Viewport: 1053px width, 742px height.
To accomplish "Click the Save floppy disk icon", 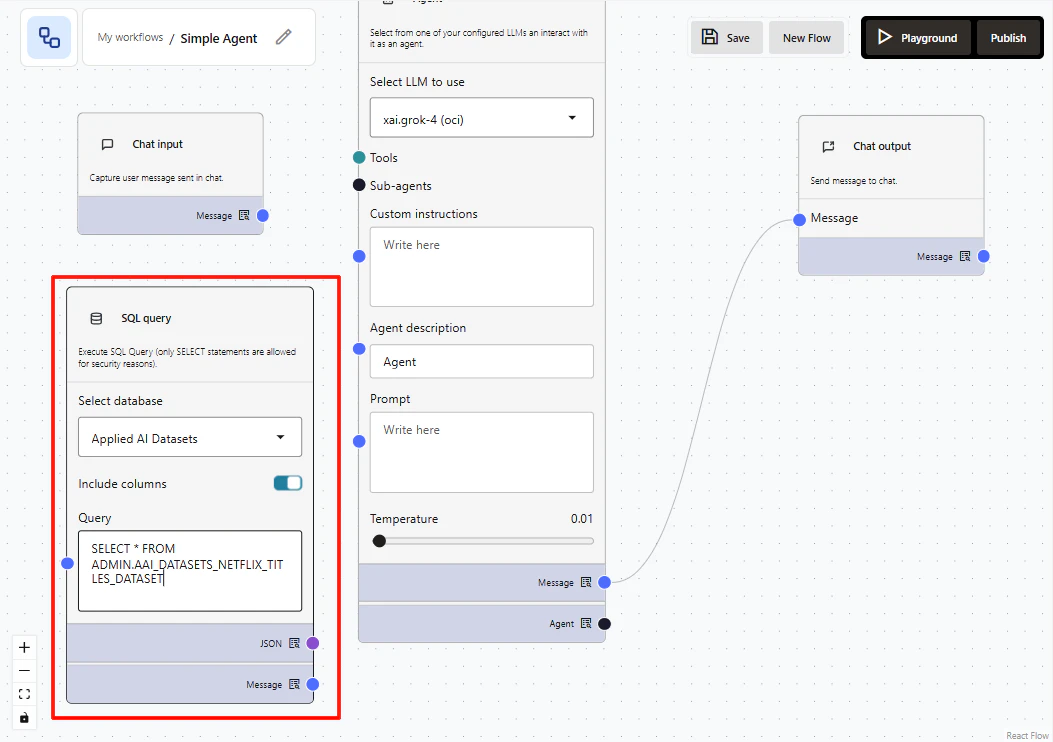I will (710, 37).
